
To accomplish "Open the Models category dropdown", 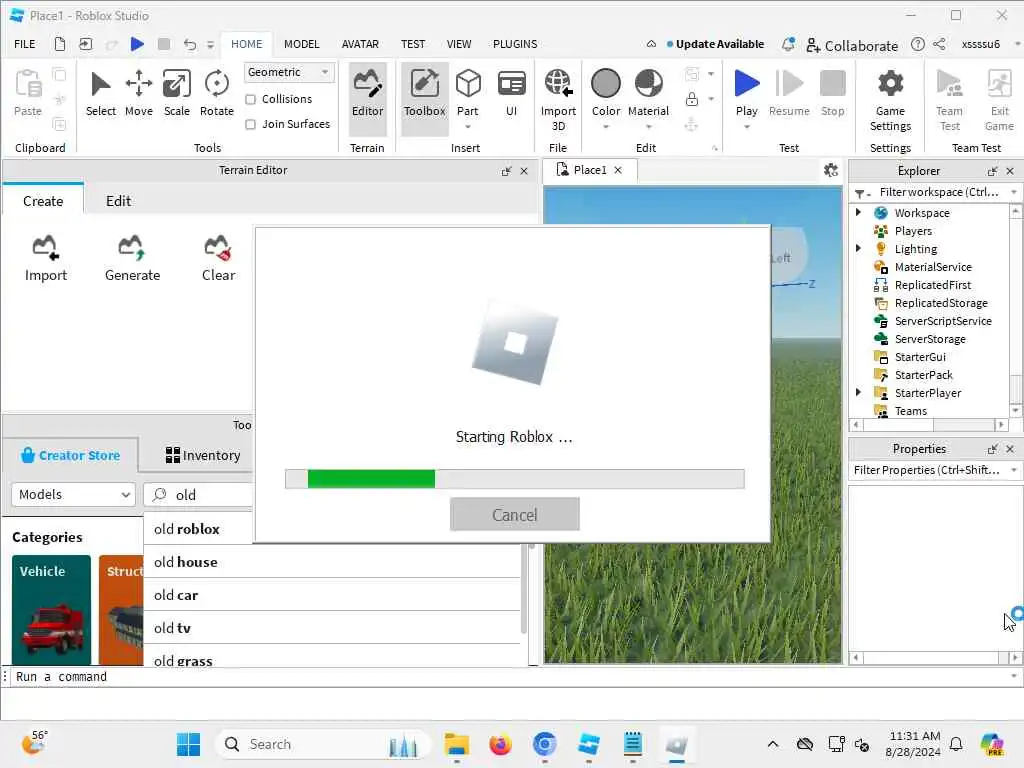I will pos(73,494).
